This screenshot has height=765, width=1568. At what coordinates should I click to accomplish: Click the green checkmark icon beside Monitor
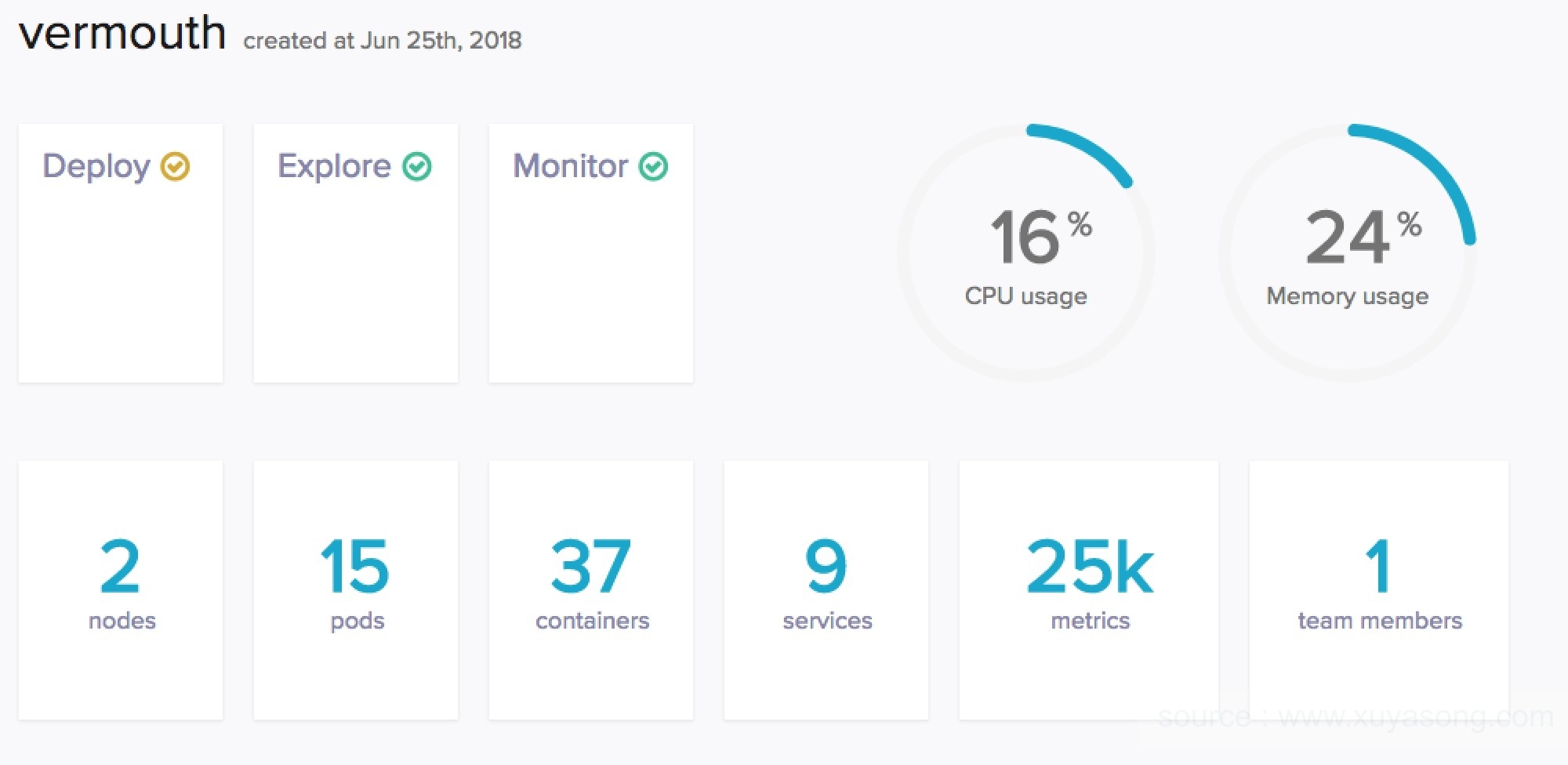[653, 166]
